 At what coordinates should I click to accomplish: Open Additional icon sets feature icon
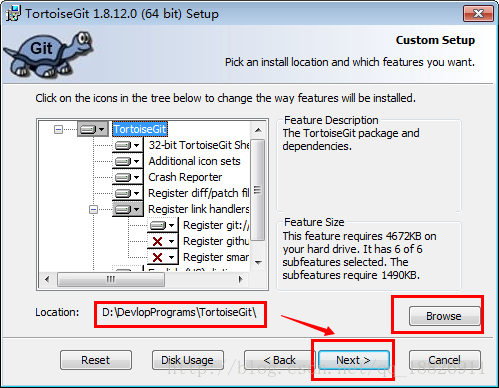click(x=127, y=161)
